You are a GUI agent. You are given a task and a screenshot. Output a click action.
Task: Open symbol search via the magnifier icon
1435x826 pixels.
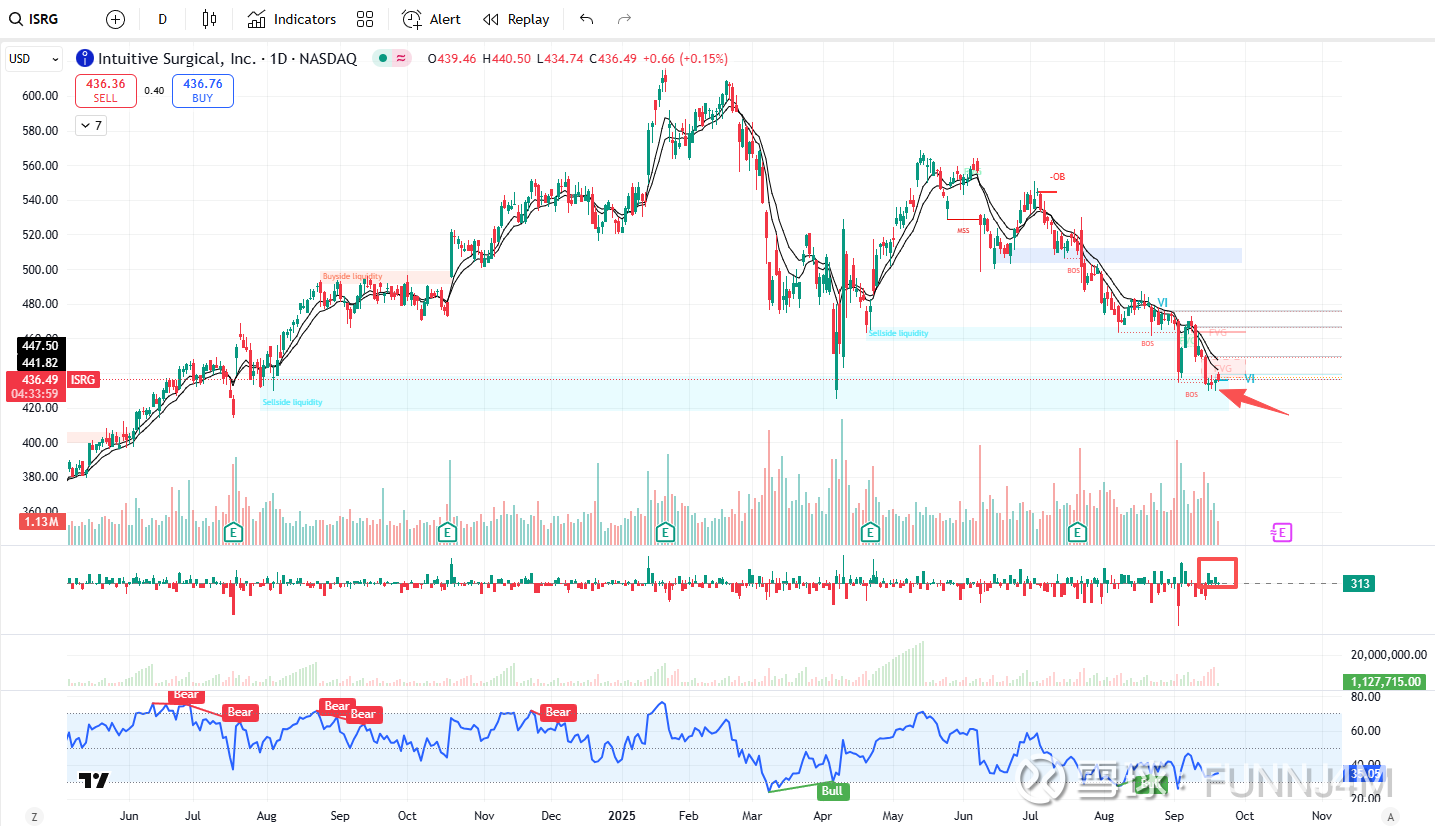click(x=17, y=19)
